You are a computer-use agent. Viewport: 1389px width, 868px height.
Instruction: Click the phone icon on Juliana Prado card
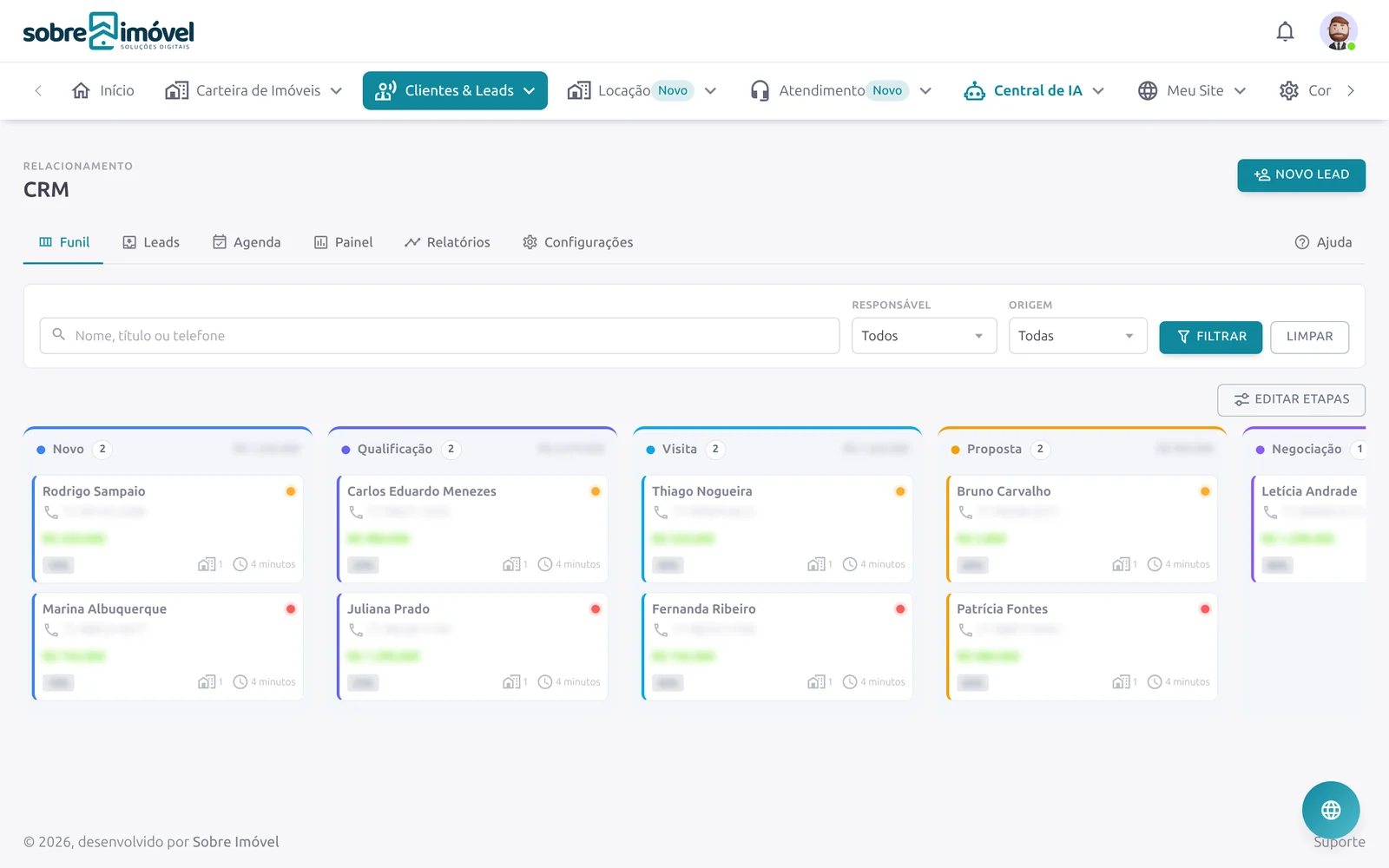tap(356, 630)
